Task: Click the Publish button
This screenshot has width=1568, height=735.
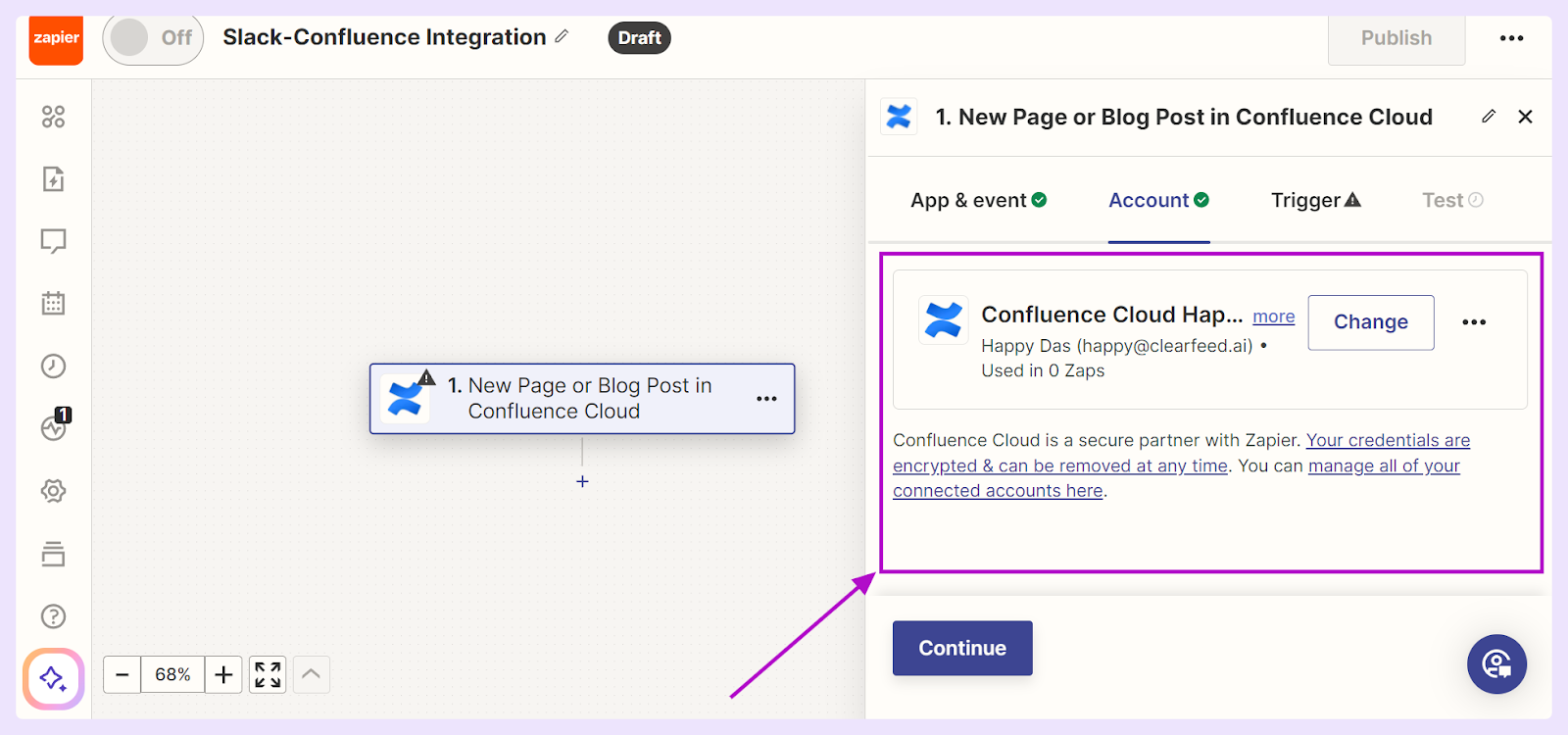Action: pos(1396,38)
